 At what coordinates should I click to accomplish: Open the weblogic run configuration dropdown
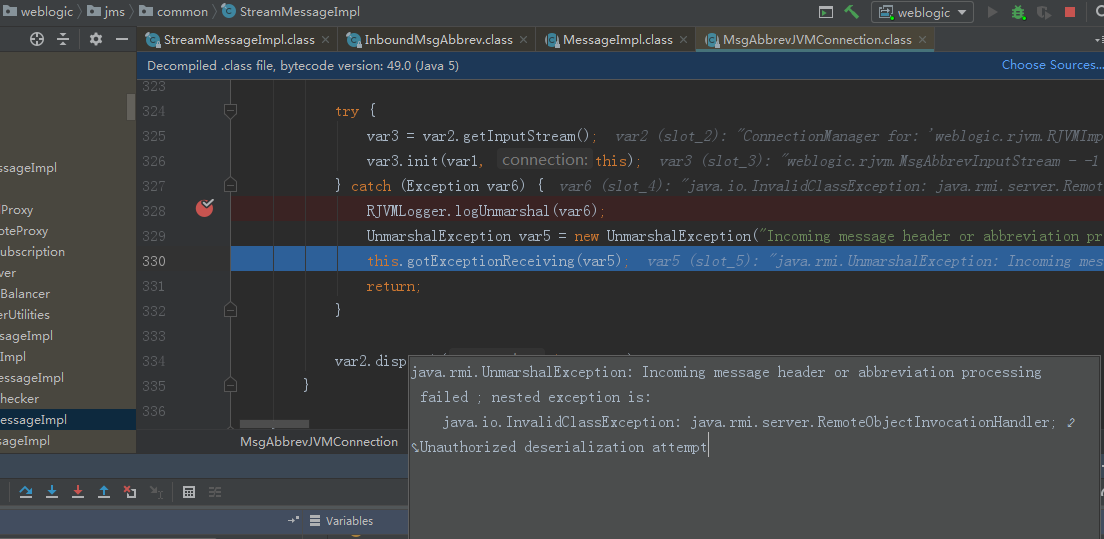(x=922, y=12)
